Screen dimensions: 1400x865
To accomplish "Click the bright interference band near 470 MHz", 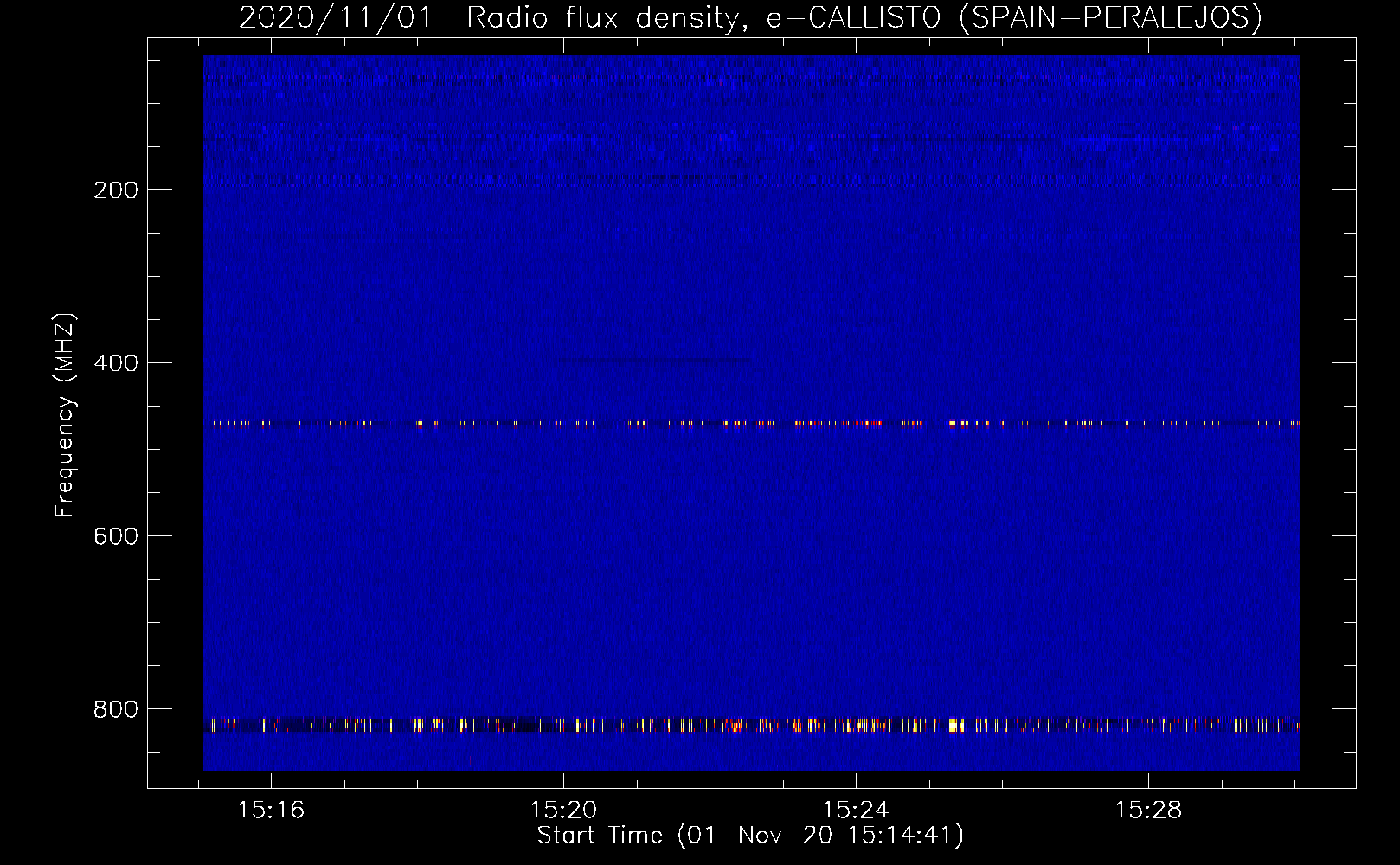I will click(751, 424).
